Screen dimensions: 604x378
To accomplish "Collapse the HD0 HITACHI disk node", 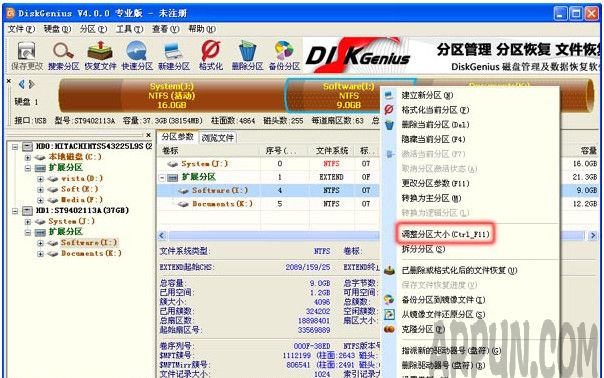I will [15, 147].
